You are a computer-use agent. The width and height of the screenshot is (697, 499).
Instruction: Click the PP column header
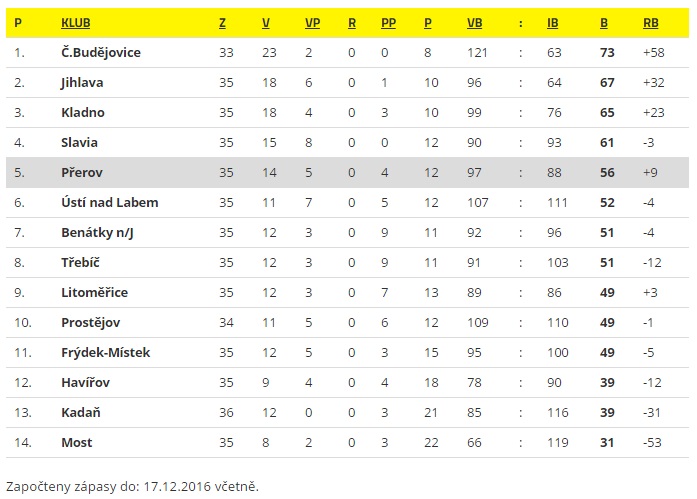pyautogui.click(x=389, y=23)
